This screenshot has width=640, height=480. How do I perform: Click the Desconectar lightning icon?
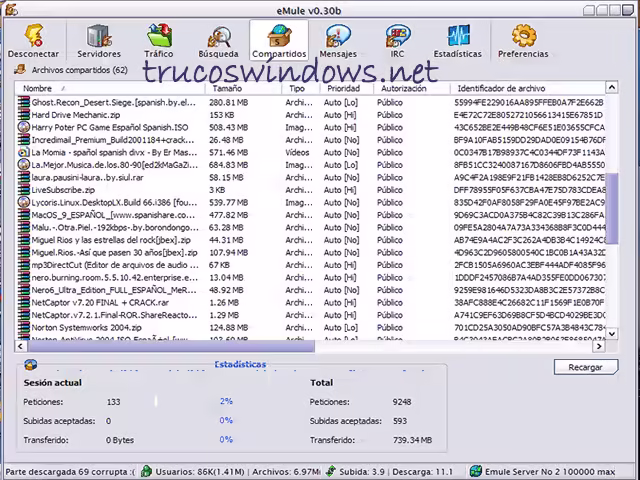[x=33, y=36]
